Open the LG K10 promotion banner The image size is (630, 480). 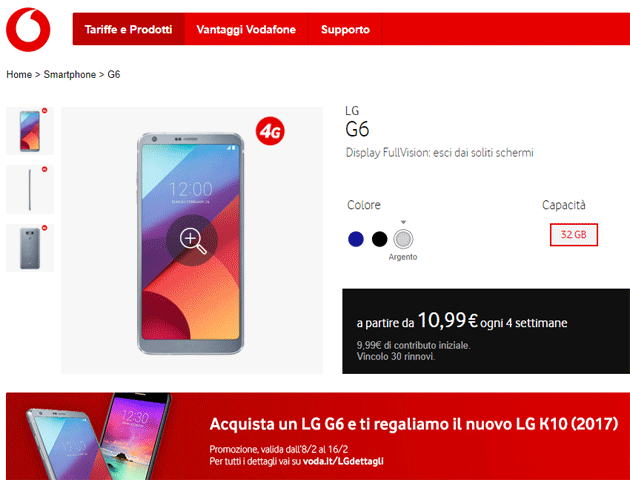tap(318, 436)
